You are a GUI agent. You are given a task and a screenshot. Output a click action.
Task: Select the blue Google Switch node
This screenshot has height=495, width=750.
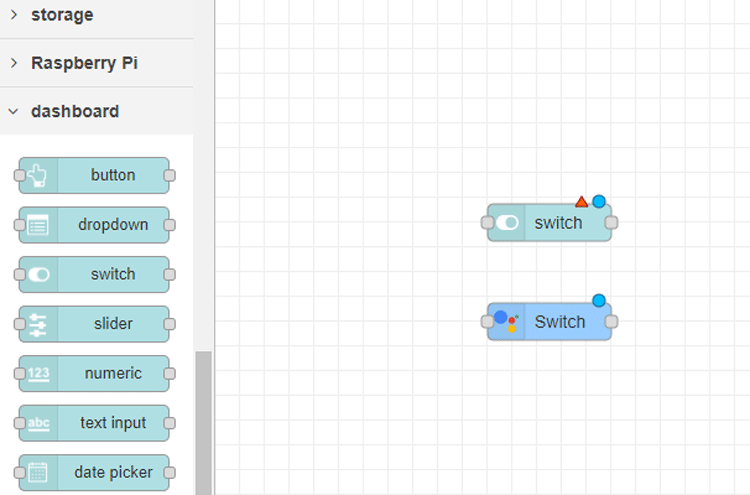coord(560,322)
